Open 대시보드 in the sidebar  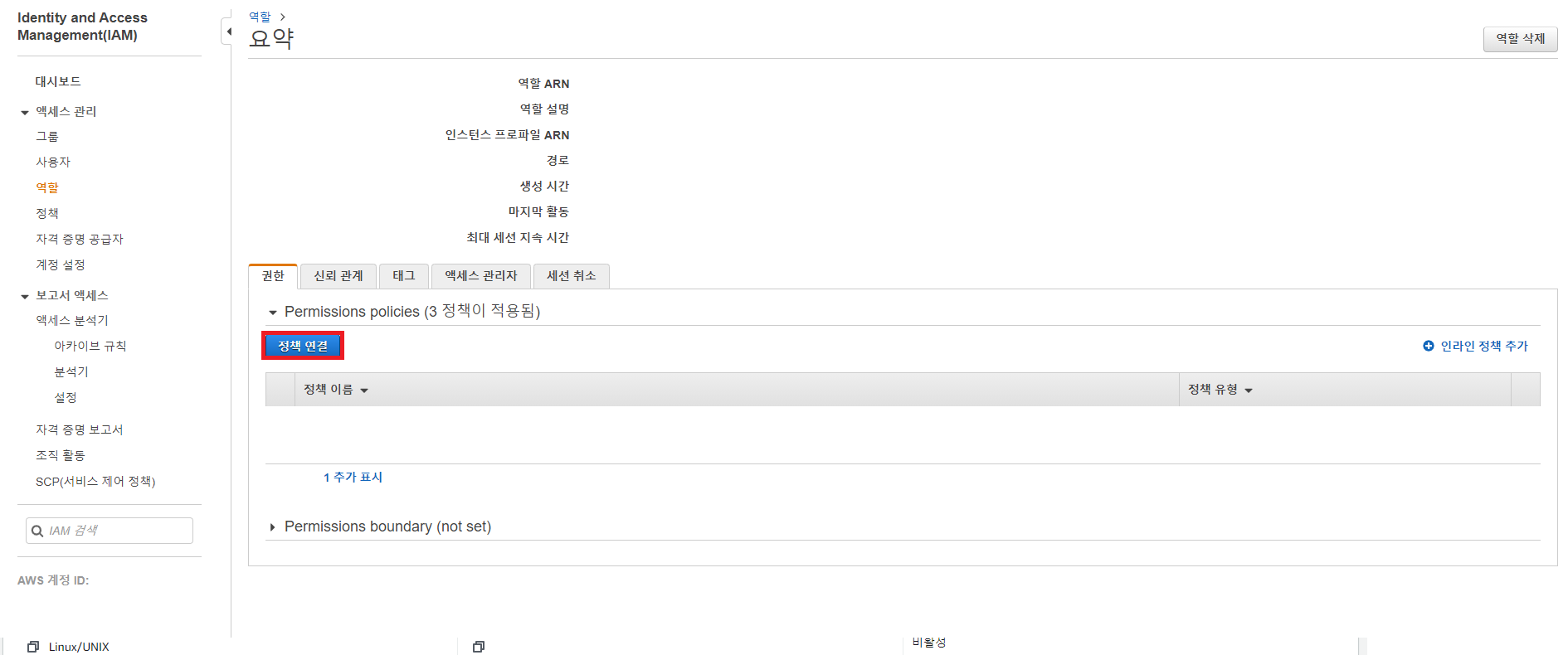58,81
